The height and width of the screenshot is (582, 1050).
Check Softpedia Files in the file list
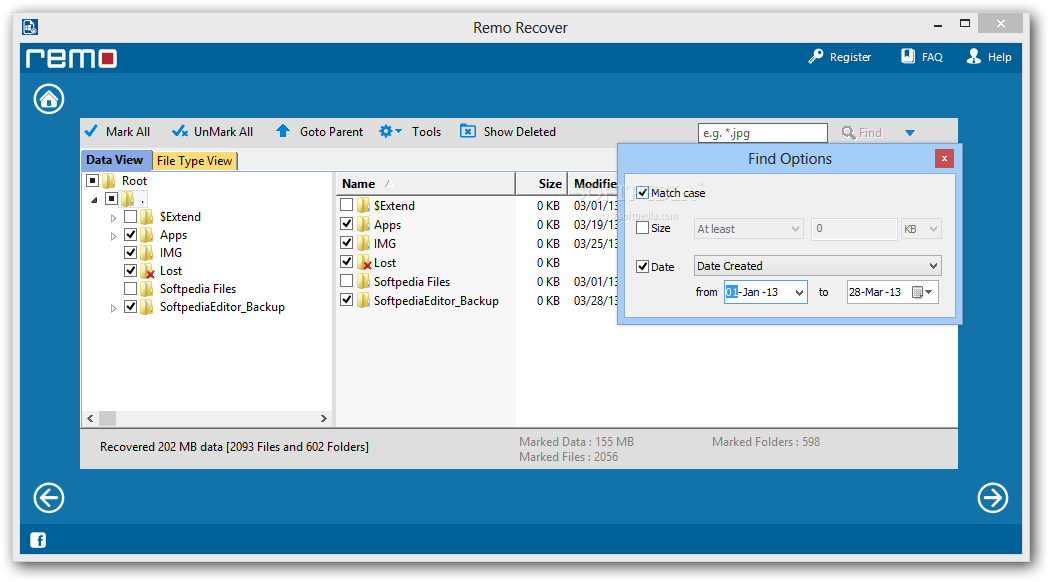[x=347, y=281]
